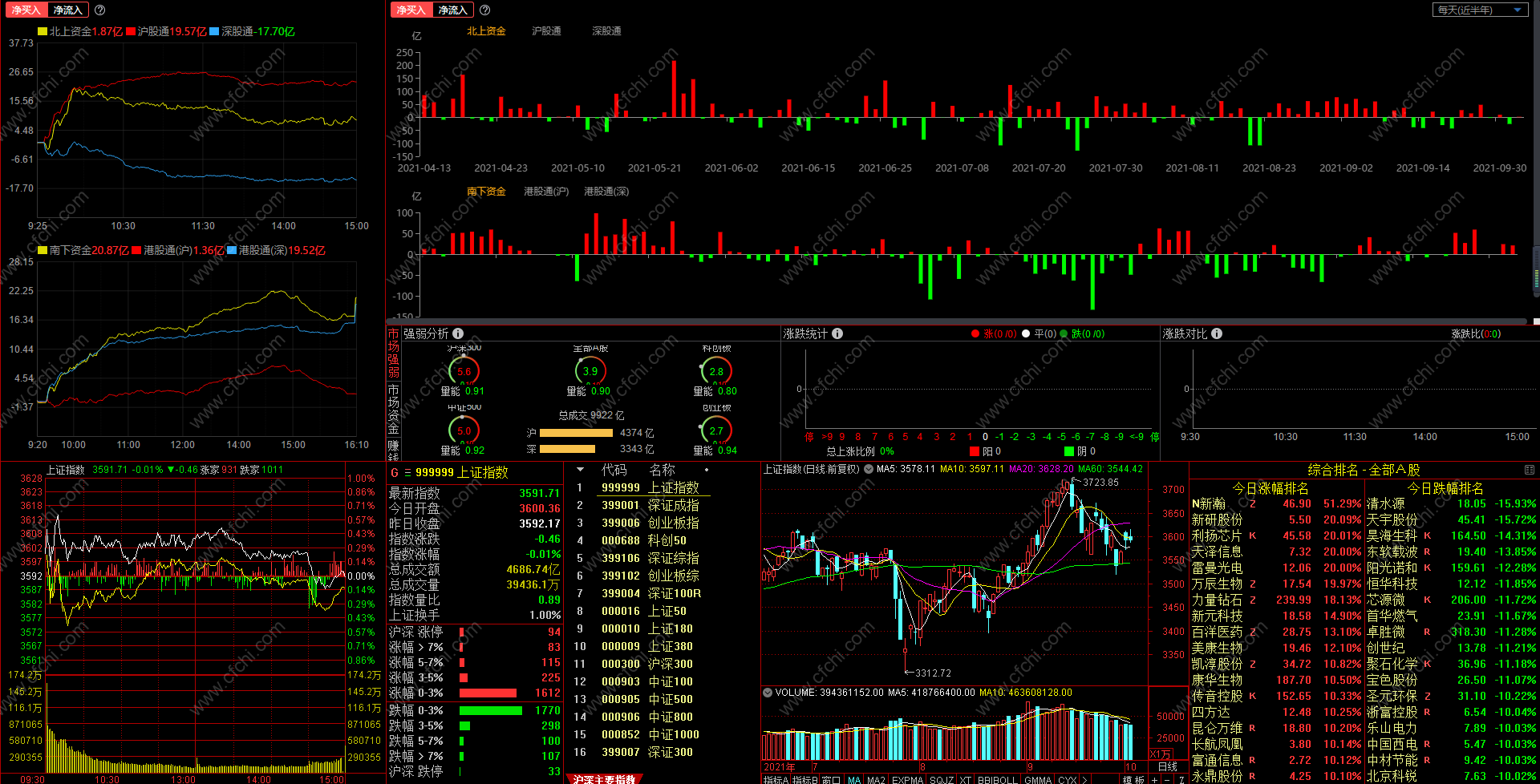This screenshot has height=784, width=1540.
Task: Click the 创业板 strength gauge 2.7
Action: [x=716, y=430]
